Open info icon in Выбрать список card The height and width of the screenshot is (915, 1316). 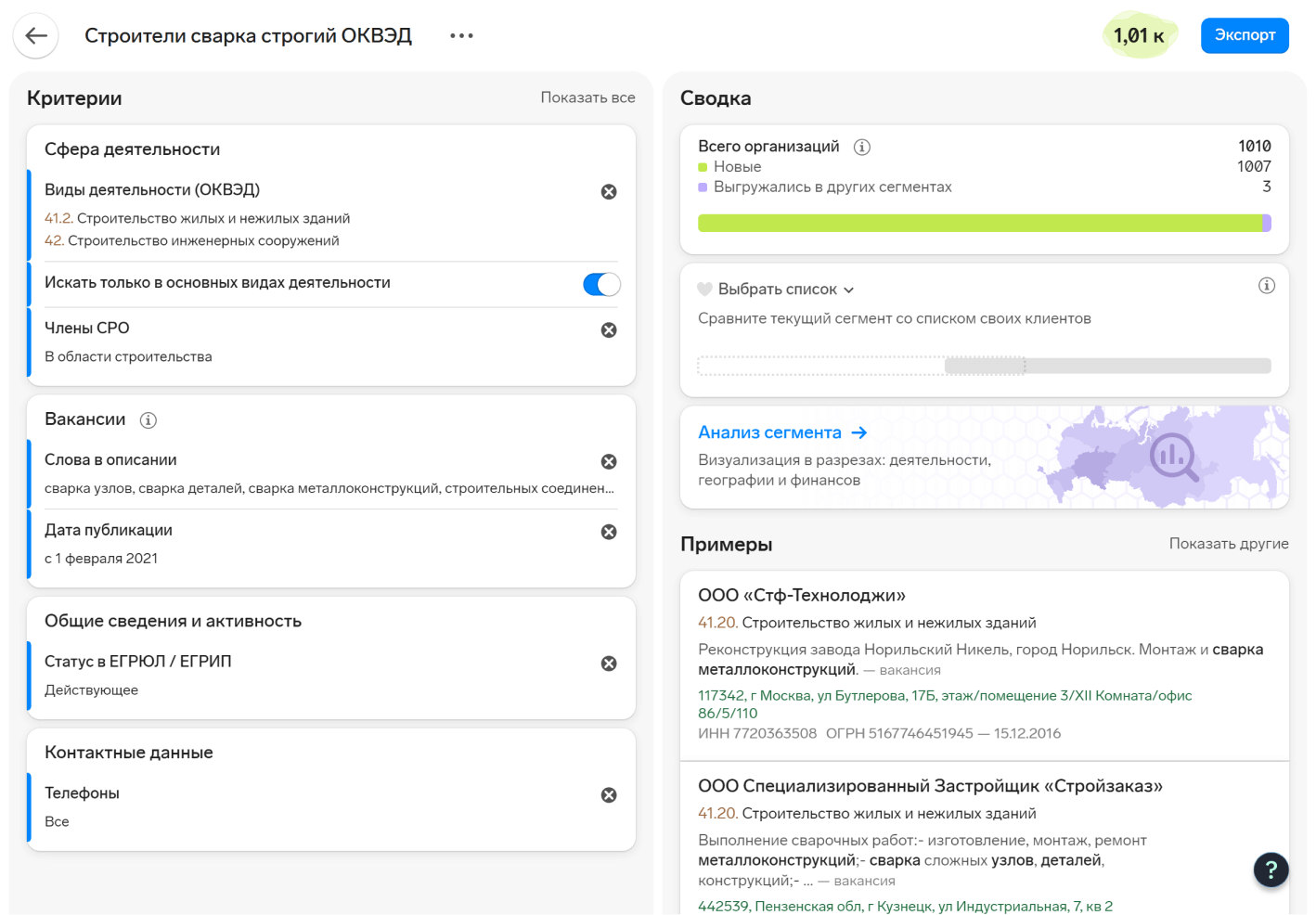[1267, 286]
